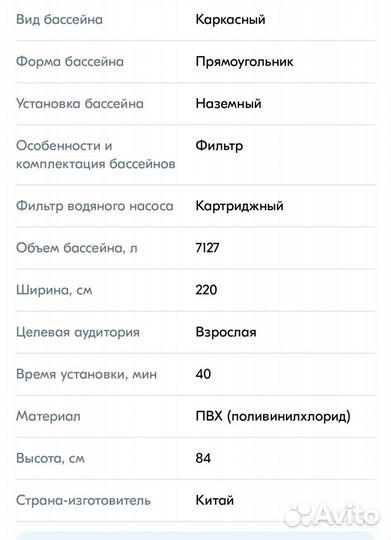Select the 'Фильтр' features value
Screen dimensions: 391x540
coord(219,146)
